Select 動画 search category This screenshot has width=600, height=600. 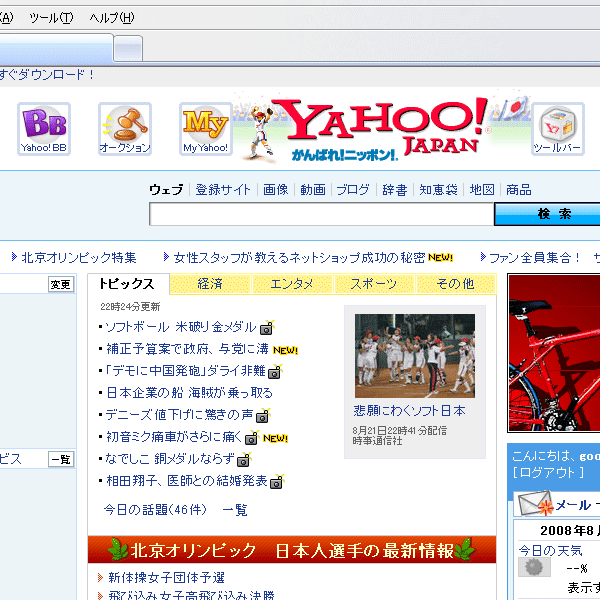(313, 189)
